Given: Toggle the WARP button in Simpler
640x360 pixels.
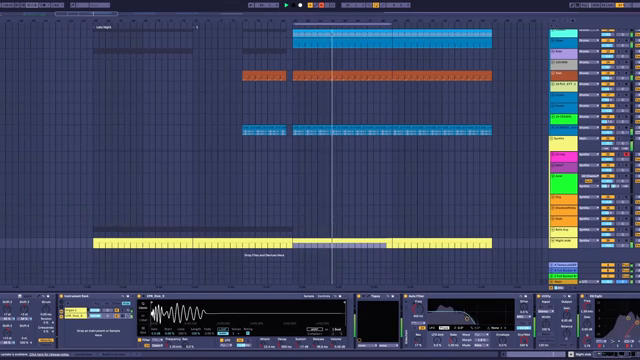Looking at the screenshot, I should coord(315,329).
